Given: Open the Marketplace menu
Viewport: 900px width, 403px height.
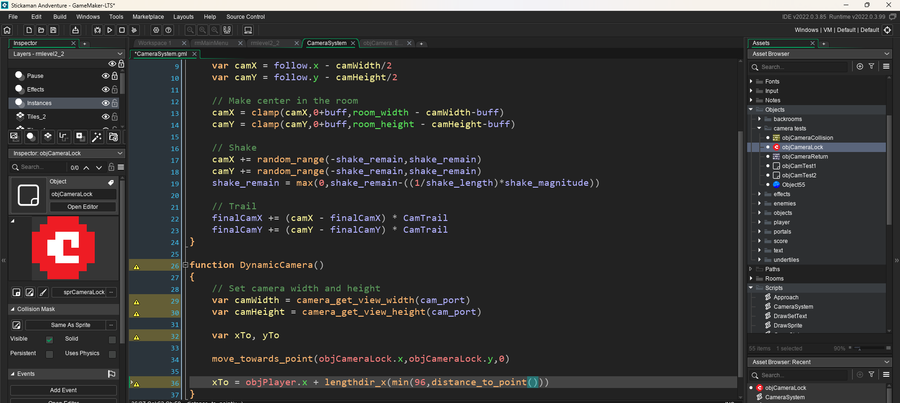Looking at the screenshot, I should pos(148,17).
